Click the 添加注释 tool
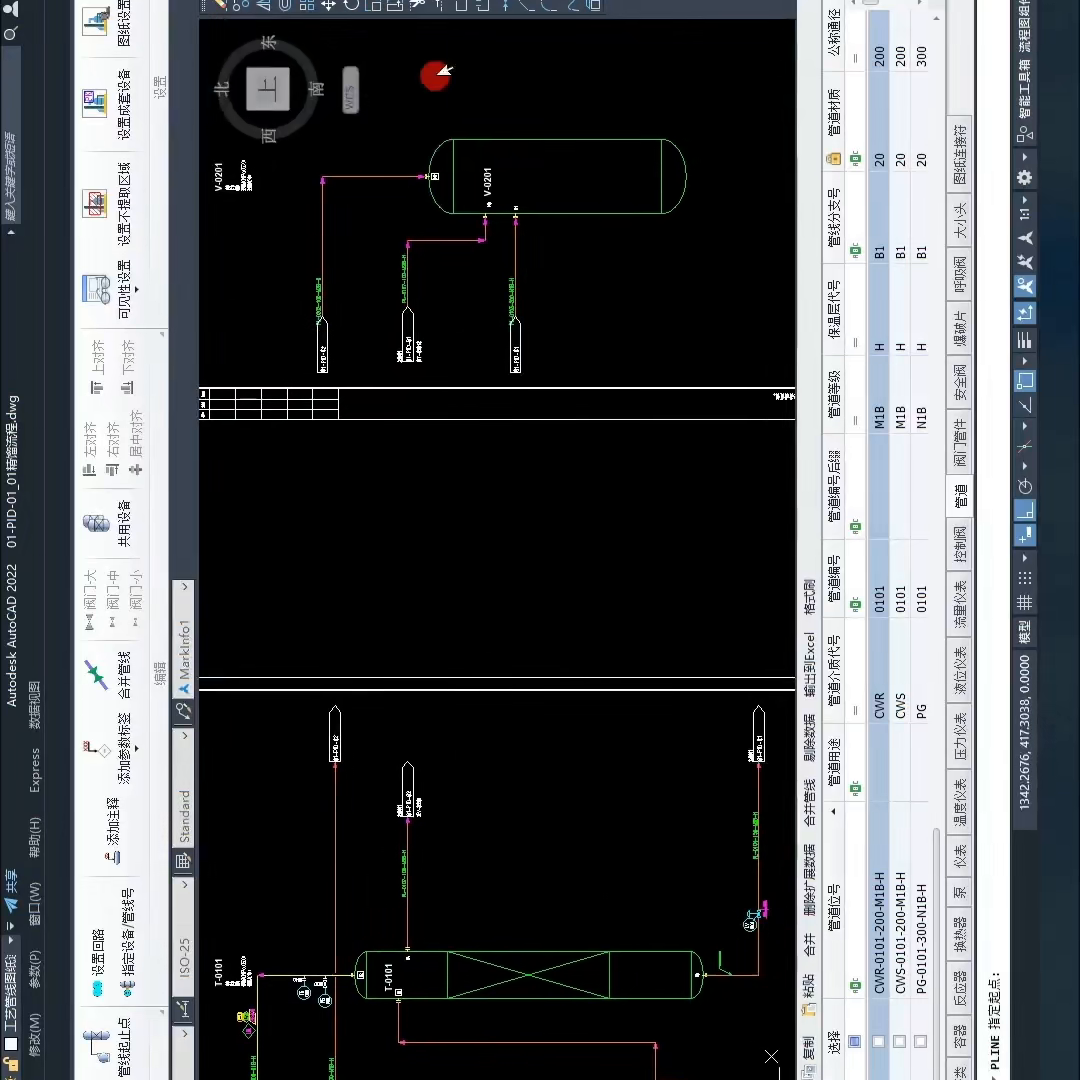This screenshot has height=1080, width=1080. coord(114,831)
